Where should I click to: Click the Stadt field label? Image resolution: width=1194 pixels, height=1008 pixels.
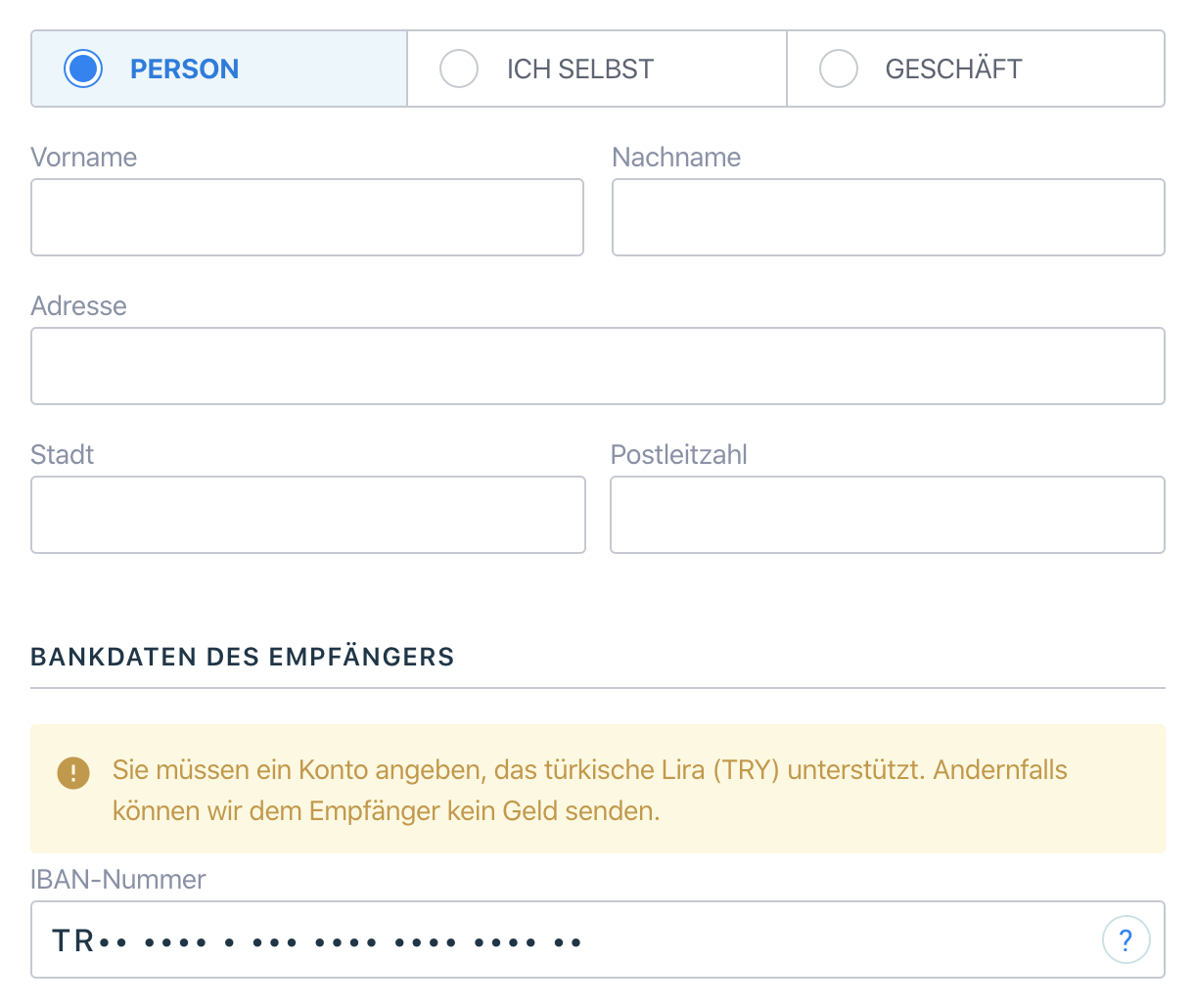pyautogui.click(x=63, y=455)
